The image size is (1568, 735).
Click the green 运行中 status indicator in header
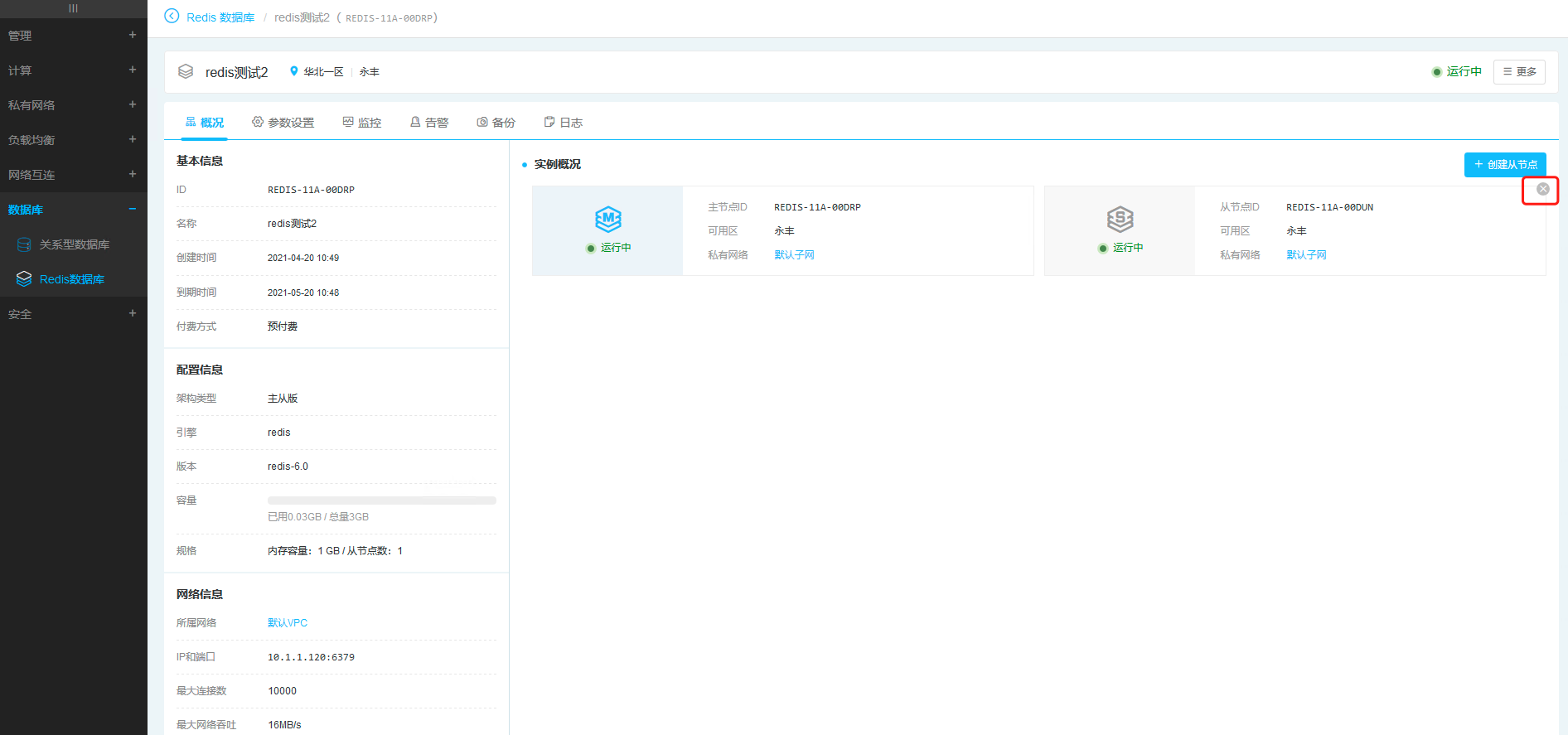click(x=1457, y=72)
